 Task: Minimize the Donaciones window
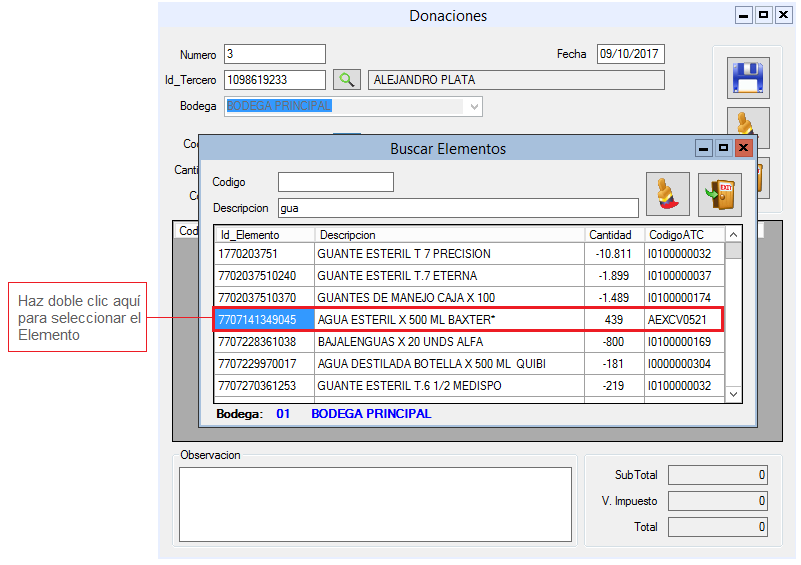[744, 16]
